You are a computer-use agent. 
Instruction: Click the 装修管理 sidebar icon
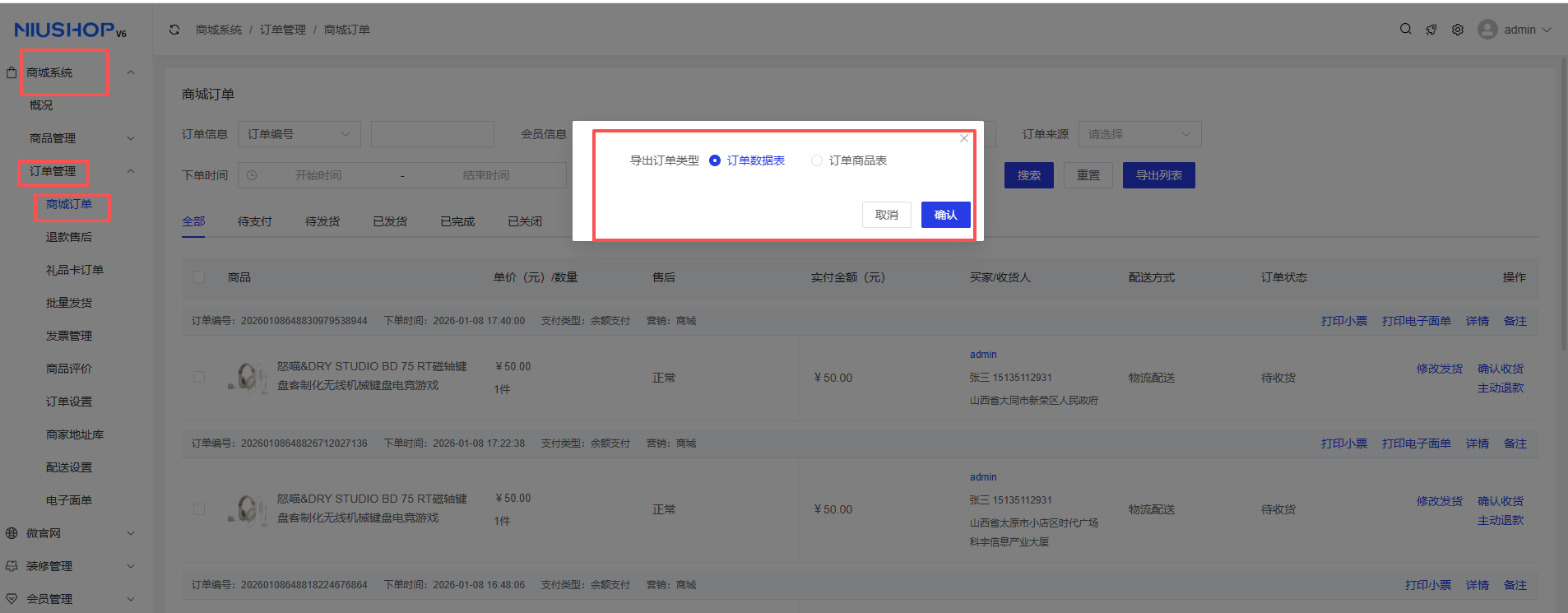pyautogui.click(x=12, y=566)
